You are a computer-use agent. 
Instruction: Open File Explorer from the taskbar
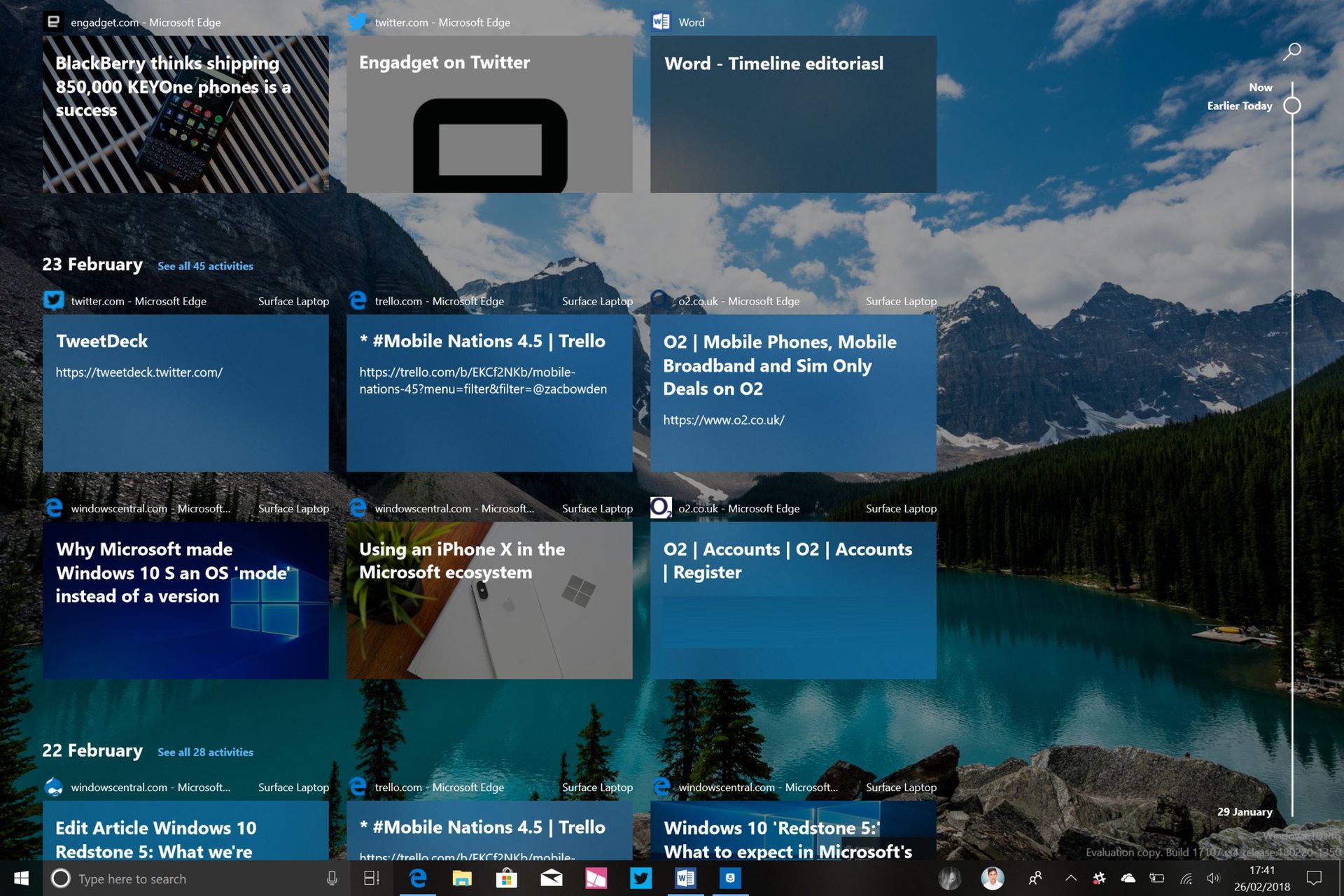click(461, 878)
